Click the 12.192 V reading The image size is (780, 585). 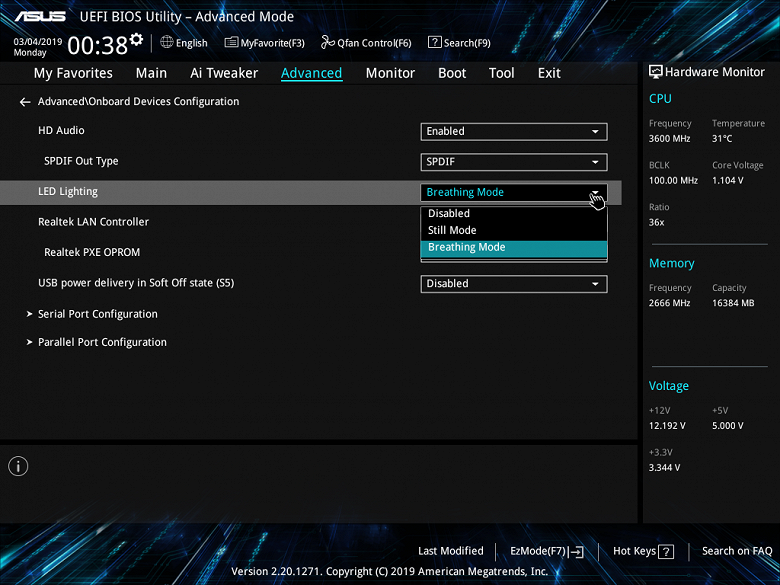667,426
